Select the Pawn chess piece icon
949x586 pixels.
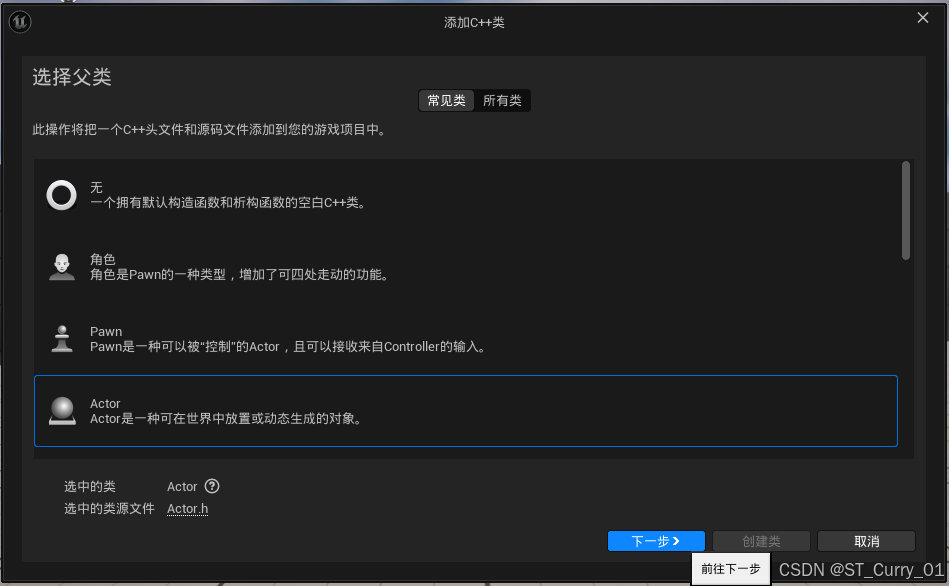pos(62,339)
